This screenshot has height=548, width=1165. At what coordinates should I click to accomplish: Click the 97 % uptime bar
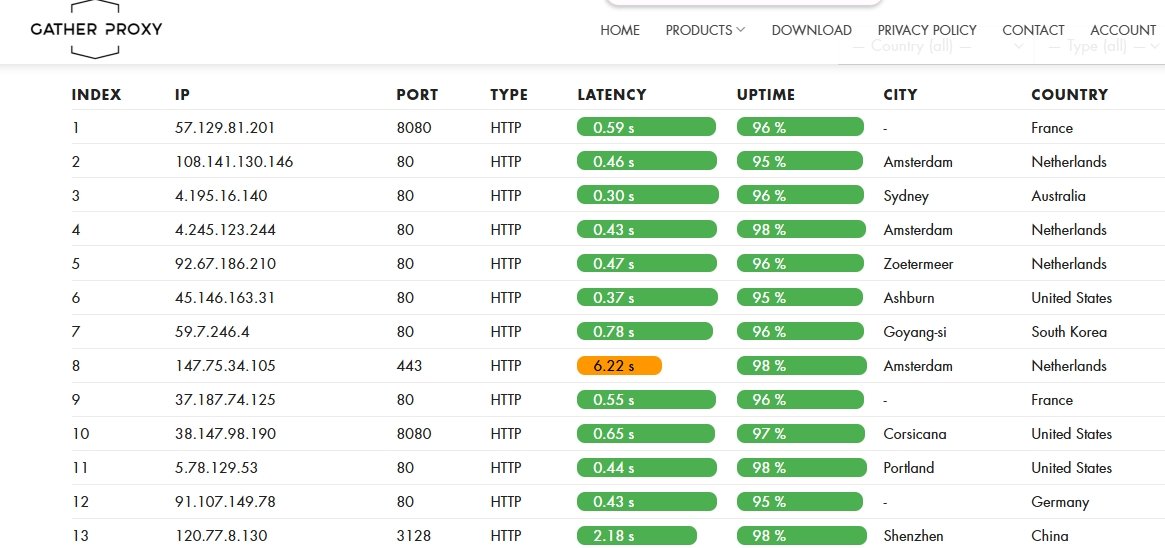(x=801, y=434)
